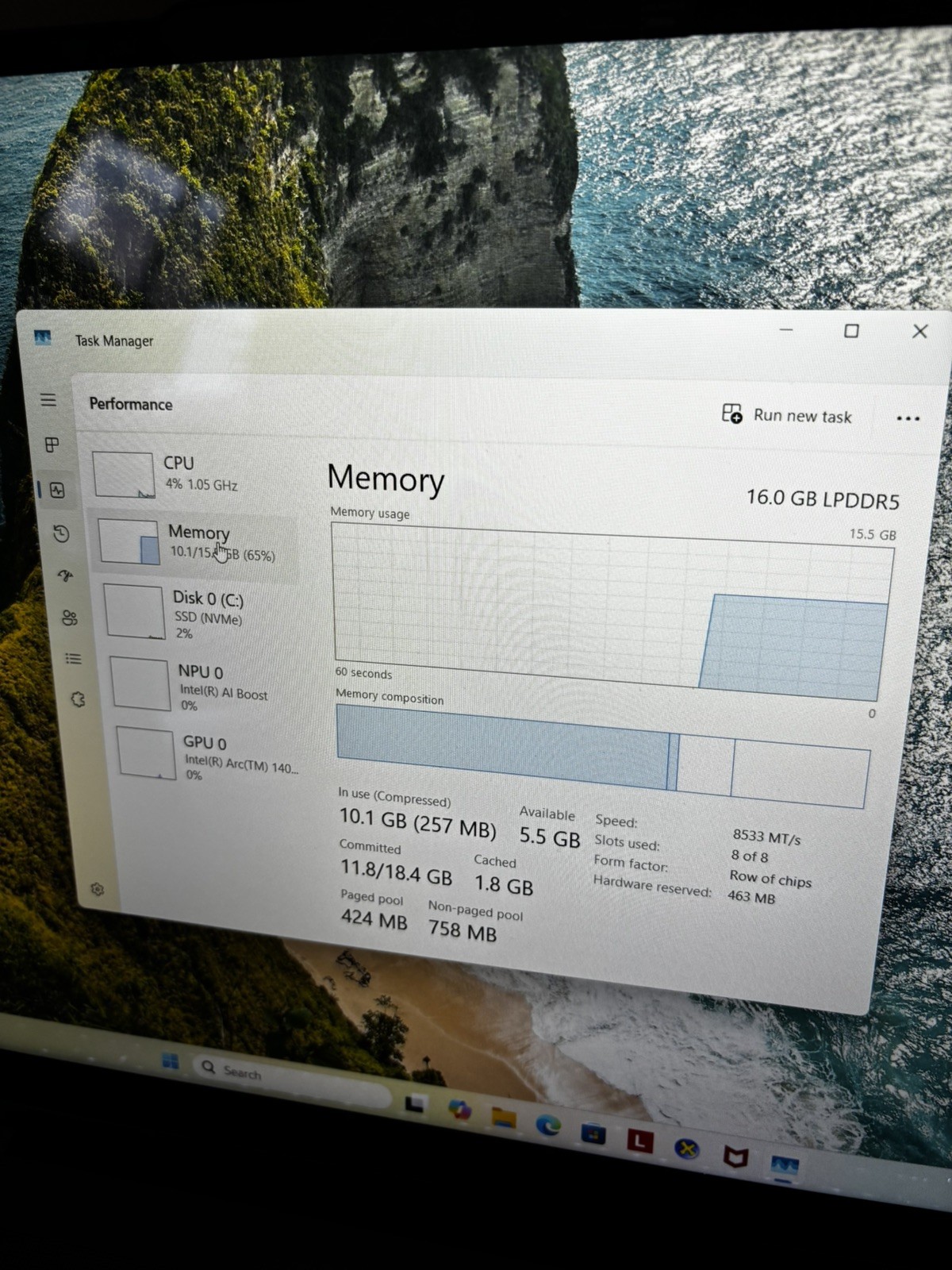Open Microsoft Edge from the taskbar
The height and width of the screenshot is (1270, 952).
point(548,1125)
